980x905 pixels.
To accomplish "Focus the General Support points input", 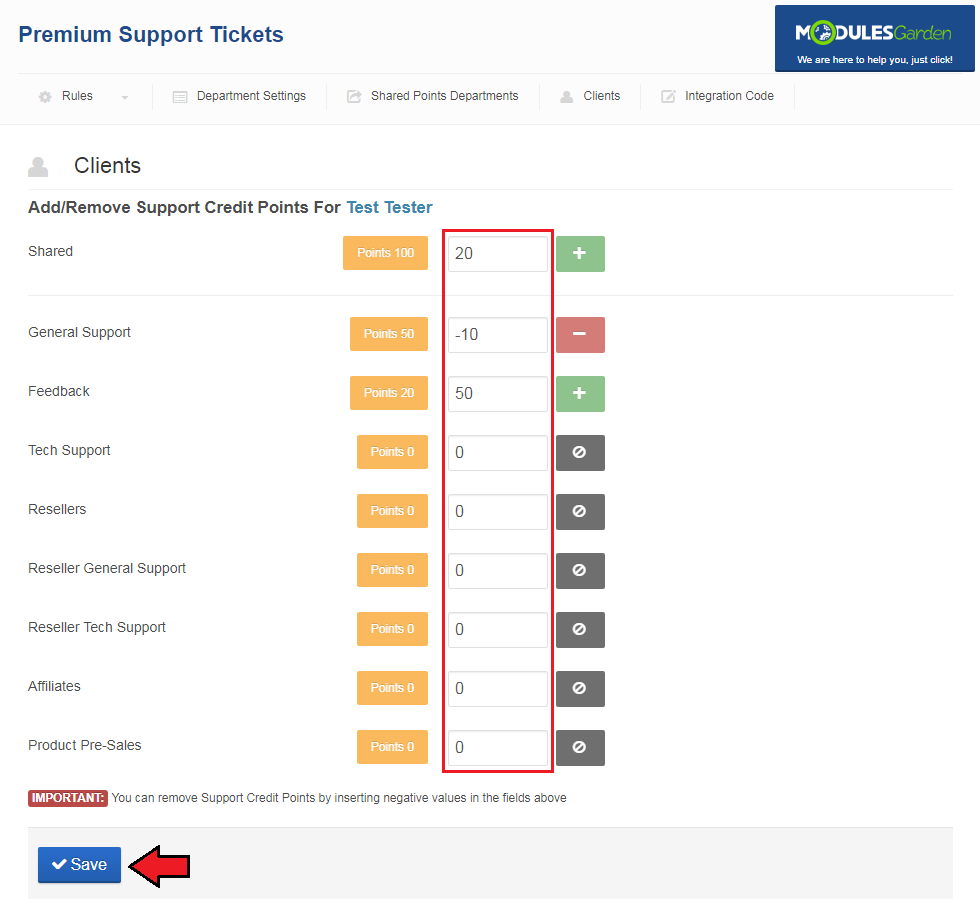I will 498,334.
